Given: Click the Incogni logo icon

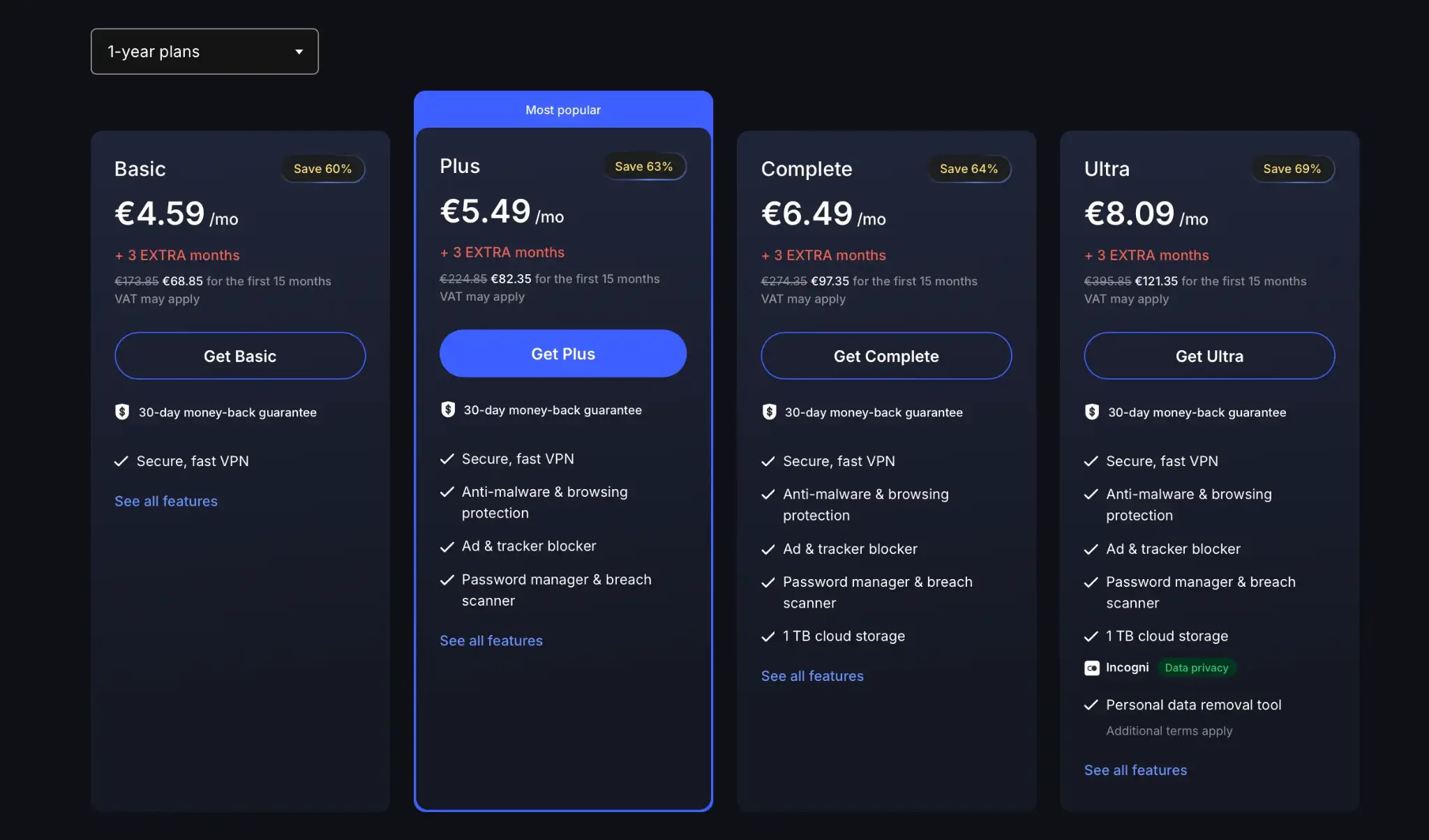Looking at the screenshot, I should [1092, 668].
